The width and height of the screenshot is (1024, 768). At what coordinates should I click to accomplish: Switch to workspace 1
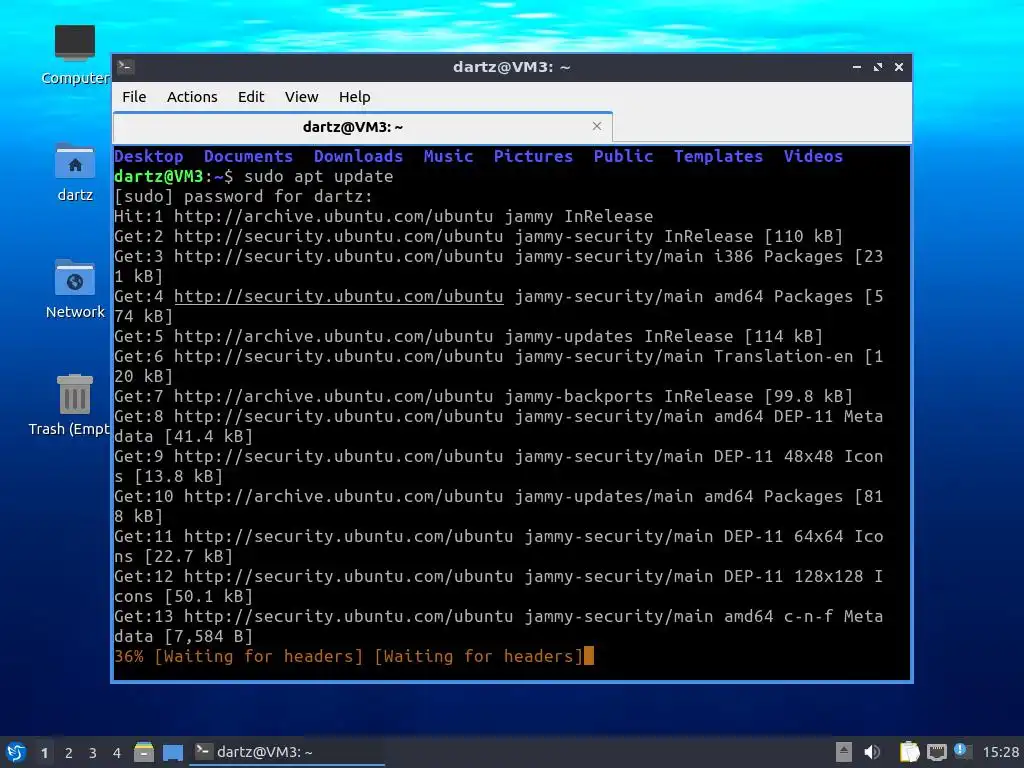(44, 753)
